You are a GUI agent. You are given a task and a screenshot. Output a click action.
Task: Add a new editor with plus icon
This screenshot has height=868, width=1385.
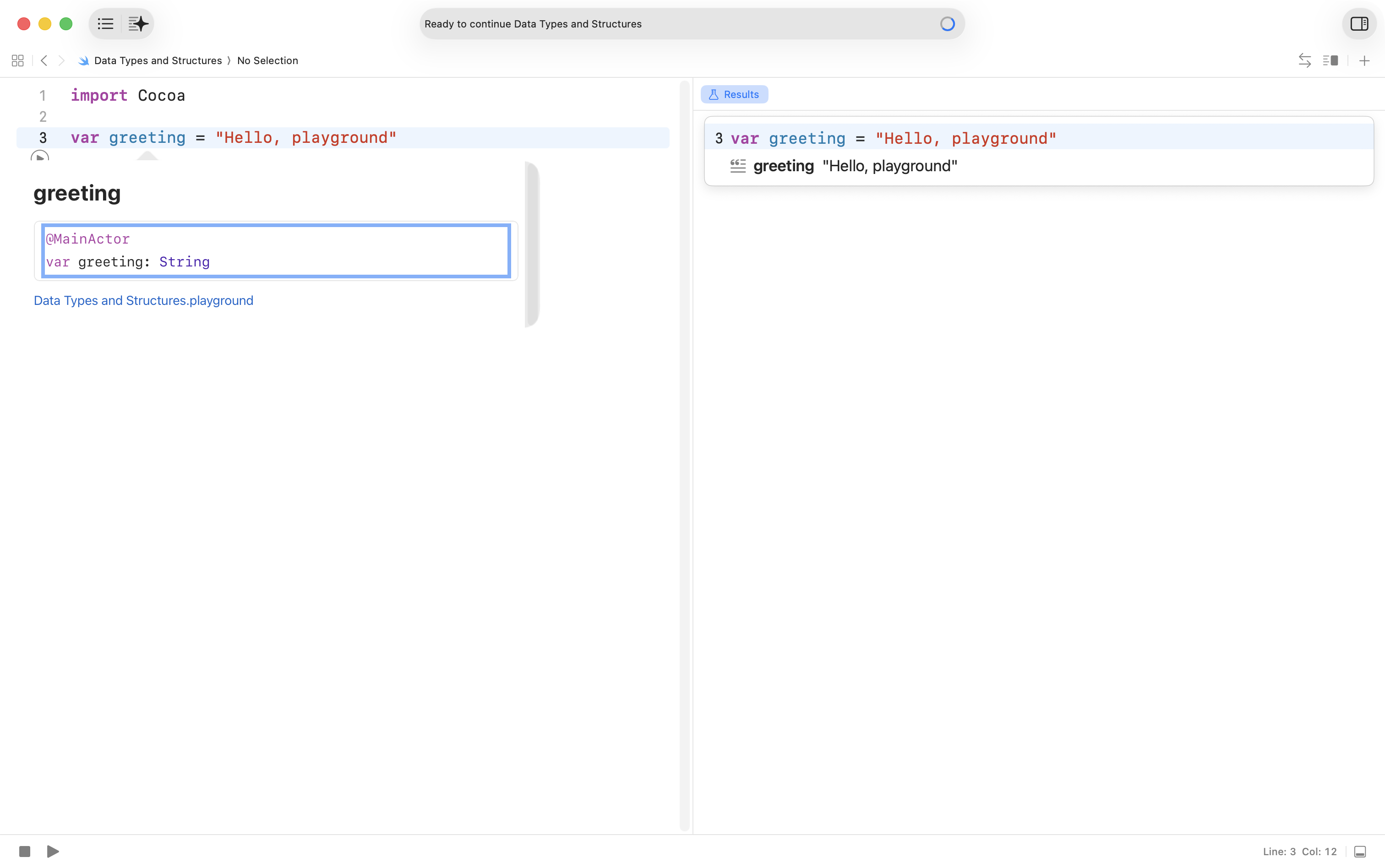(1364, 61)
